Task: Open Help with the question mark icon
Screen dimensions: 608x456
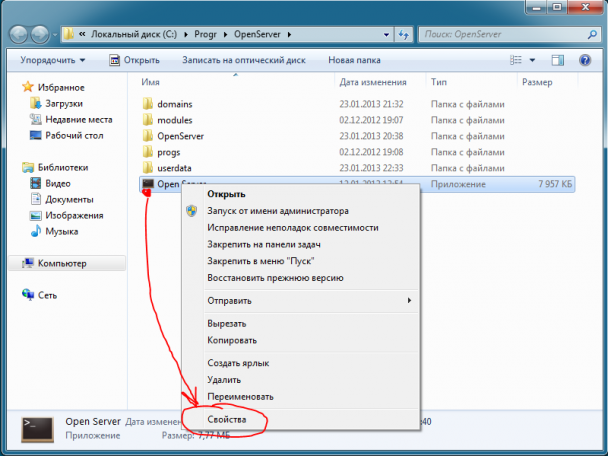Action: pos(585,60)
